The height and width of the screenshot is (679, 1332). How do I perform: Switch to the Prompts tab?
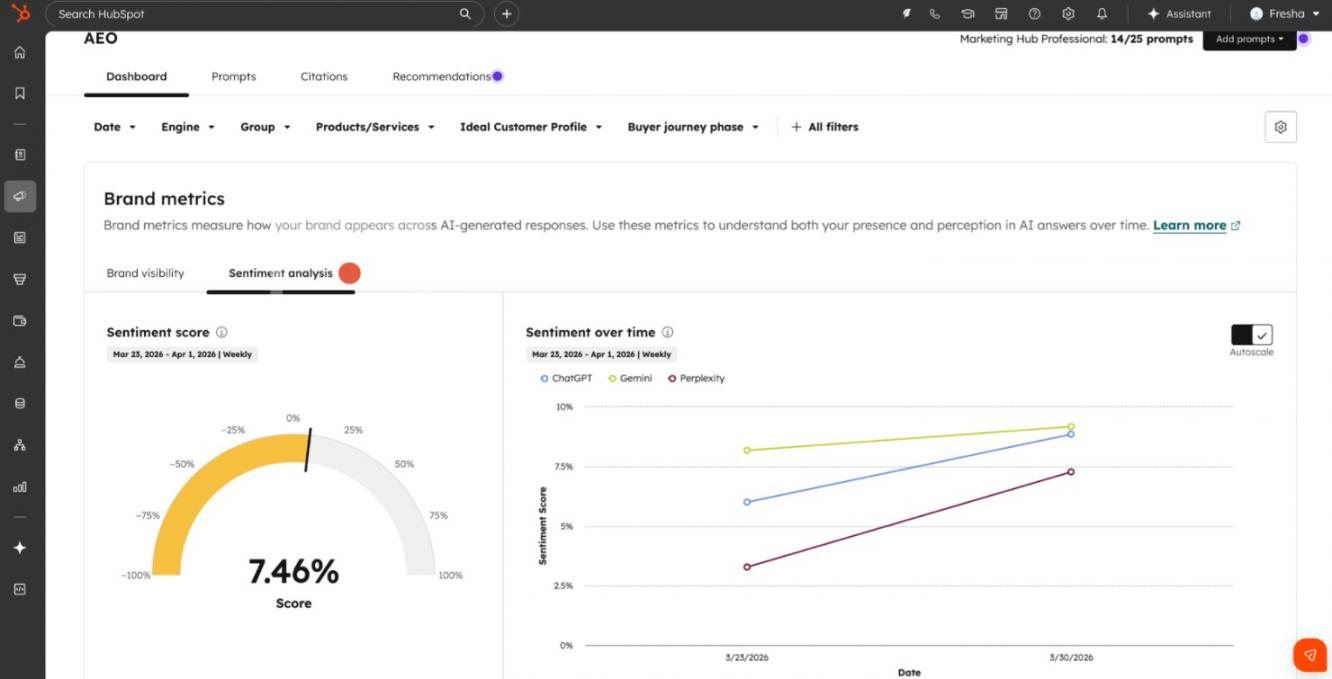pyautogui.click(x=233, y=76)
